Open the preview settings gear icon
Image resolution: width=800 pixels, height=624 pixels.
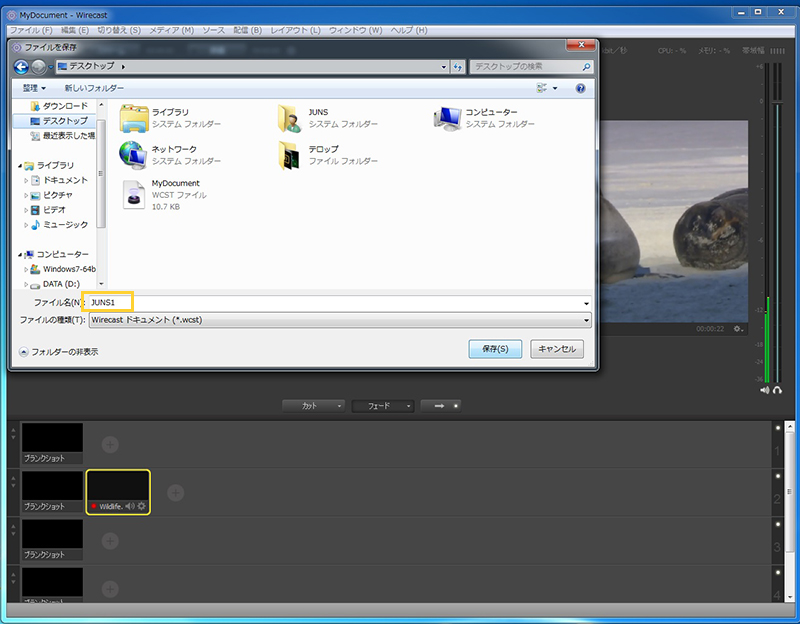[738, 329]
